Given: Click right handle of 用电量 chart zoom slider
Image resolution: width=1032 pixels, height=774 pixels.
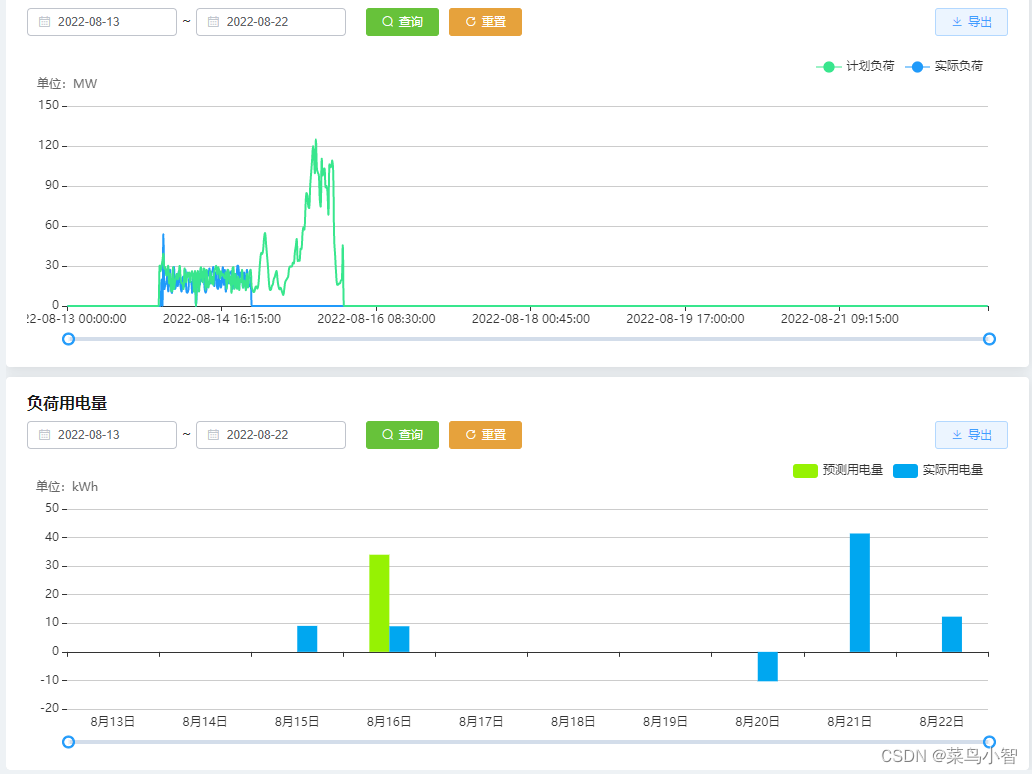Looking at the screenshot, I should [x=989, y=742].
